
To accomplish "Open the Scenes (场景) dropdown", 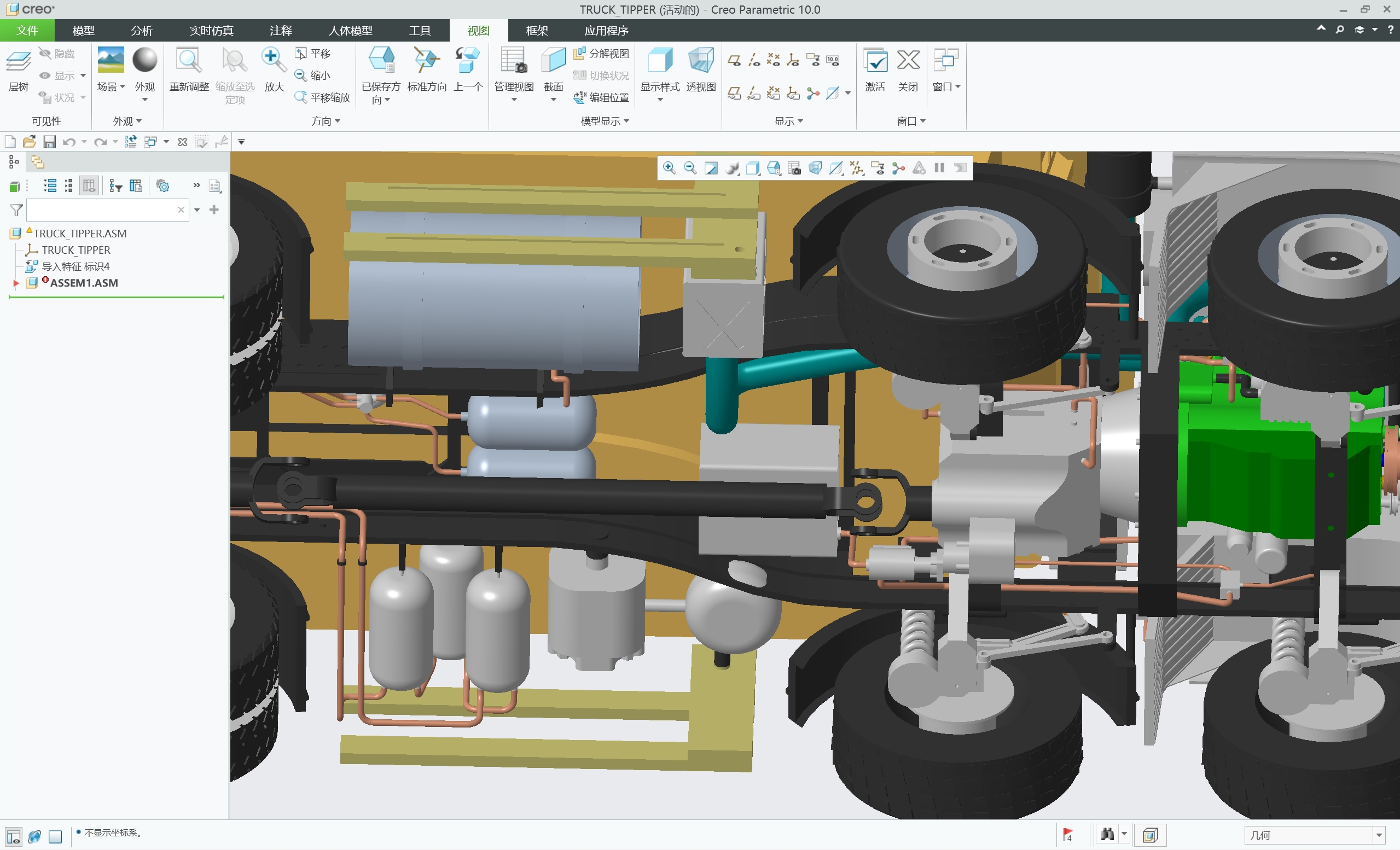I will click(111, 86).
